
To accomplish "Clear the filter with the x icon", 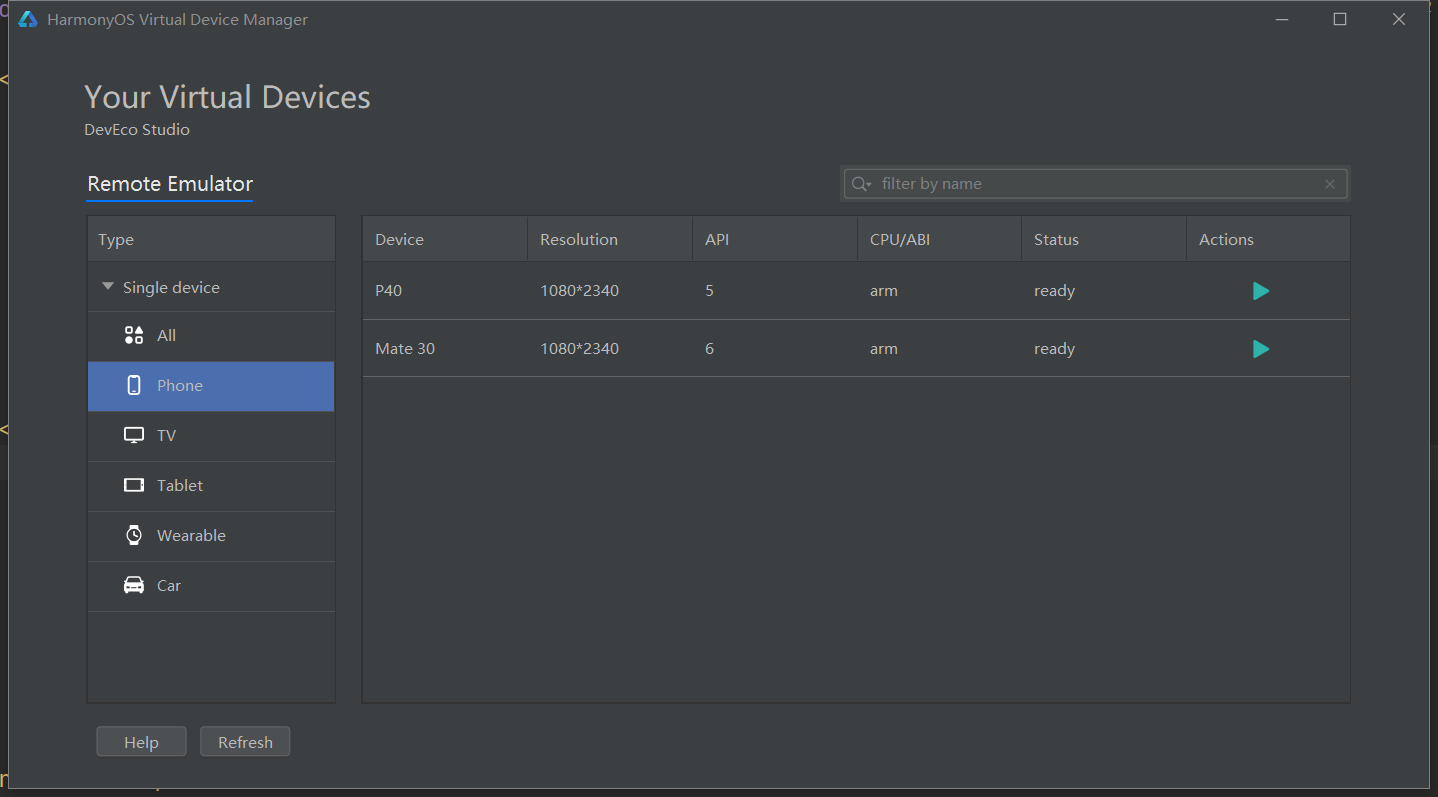I will (1330, 184).
